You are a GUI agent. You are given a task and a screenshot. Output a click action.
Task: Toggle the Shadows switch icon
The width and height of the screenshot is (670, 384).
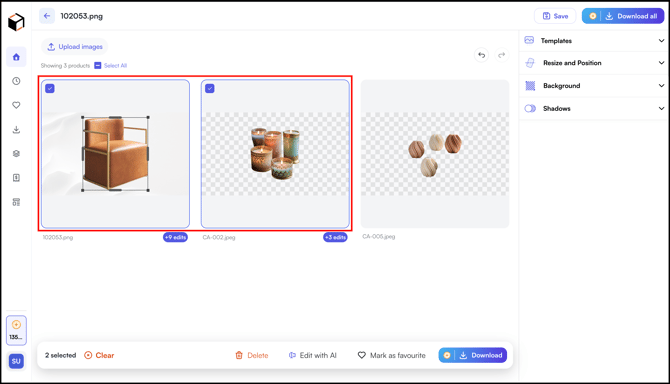pos(530,108)
